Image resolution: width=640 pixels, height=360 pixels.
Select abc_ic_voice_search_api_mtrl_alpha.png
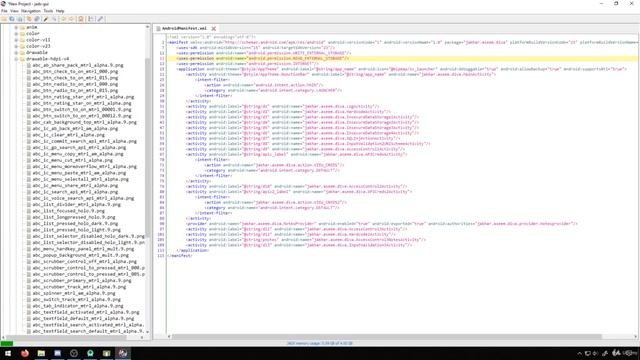point(83,198)
